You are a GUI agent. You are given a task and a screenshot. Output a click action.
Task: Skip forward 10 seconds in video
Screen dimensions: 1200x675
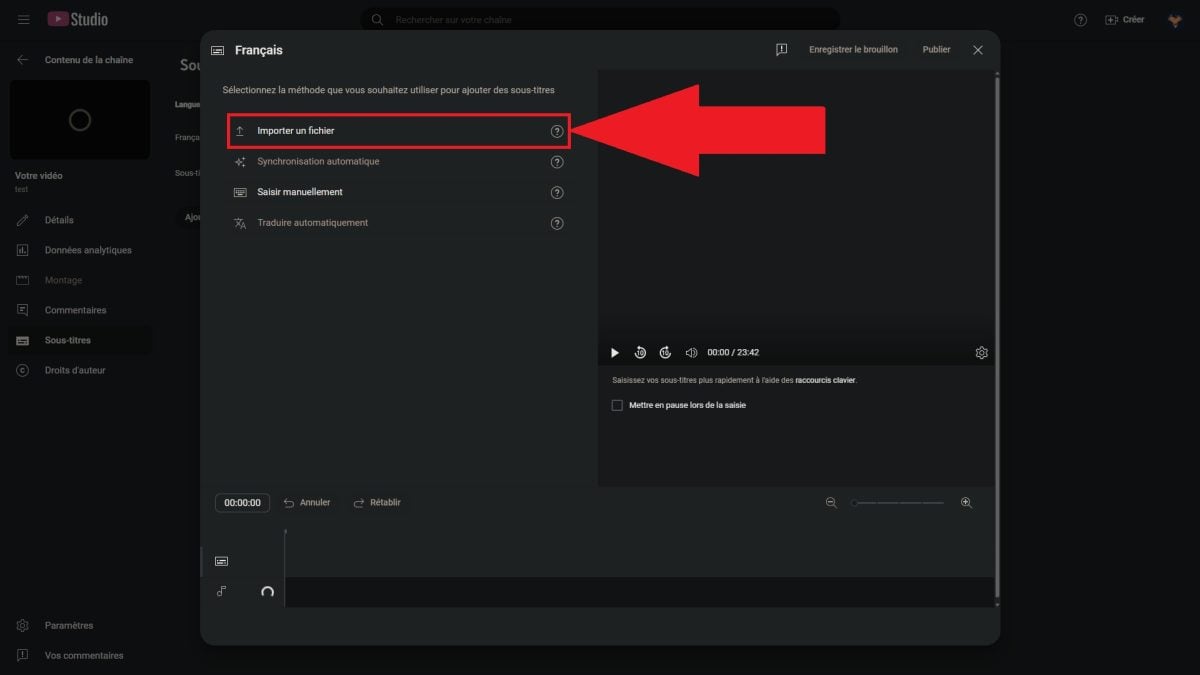pos(665,353)
